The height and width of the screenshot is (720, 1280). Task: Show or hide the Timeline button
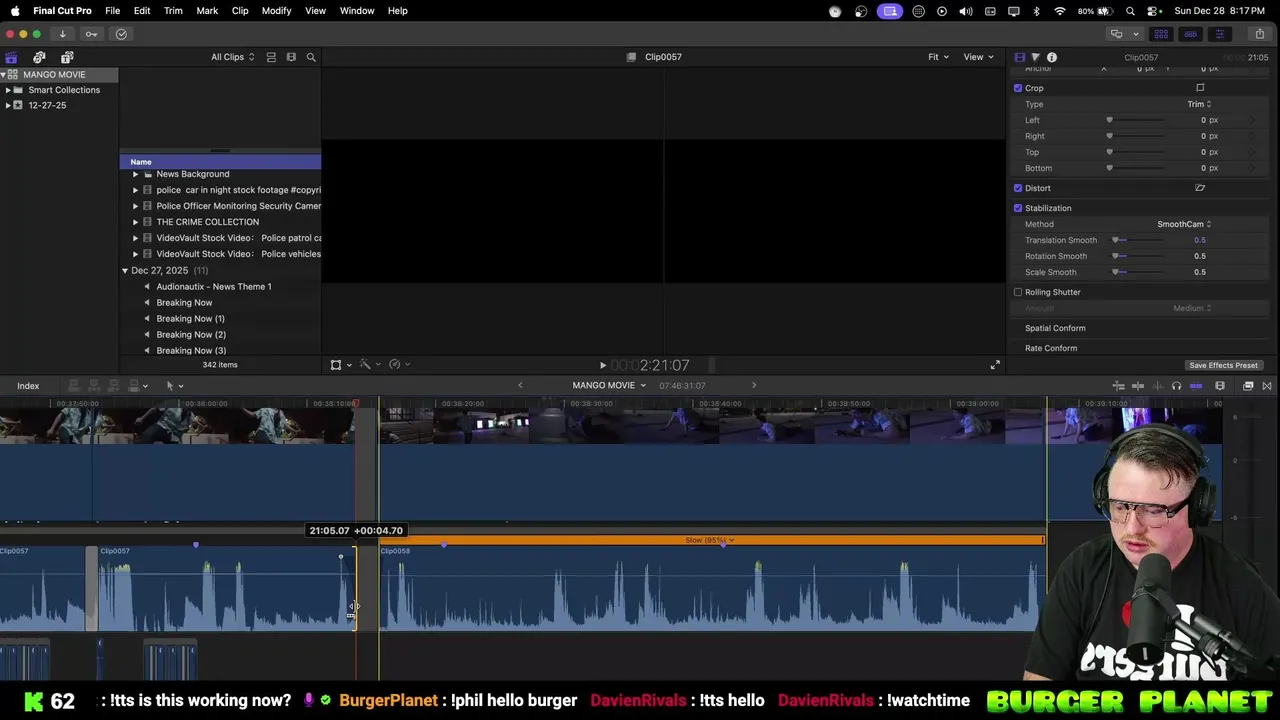click(1190, 34)
